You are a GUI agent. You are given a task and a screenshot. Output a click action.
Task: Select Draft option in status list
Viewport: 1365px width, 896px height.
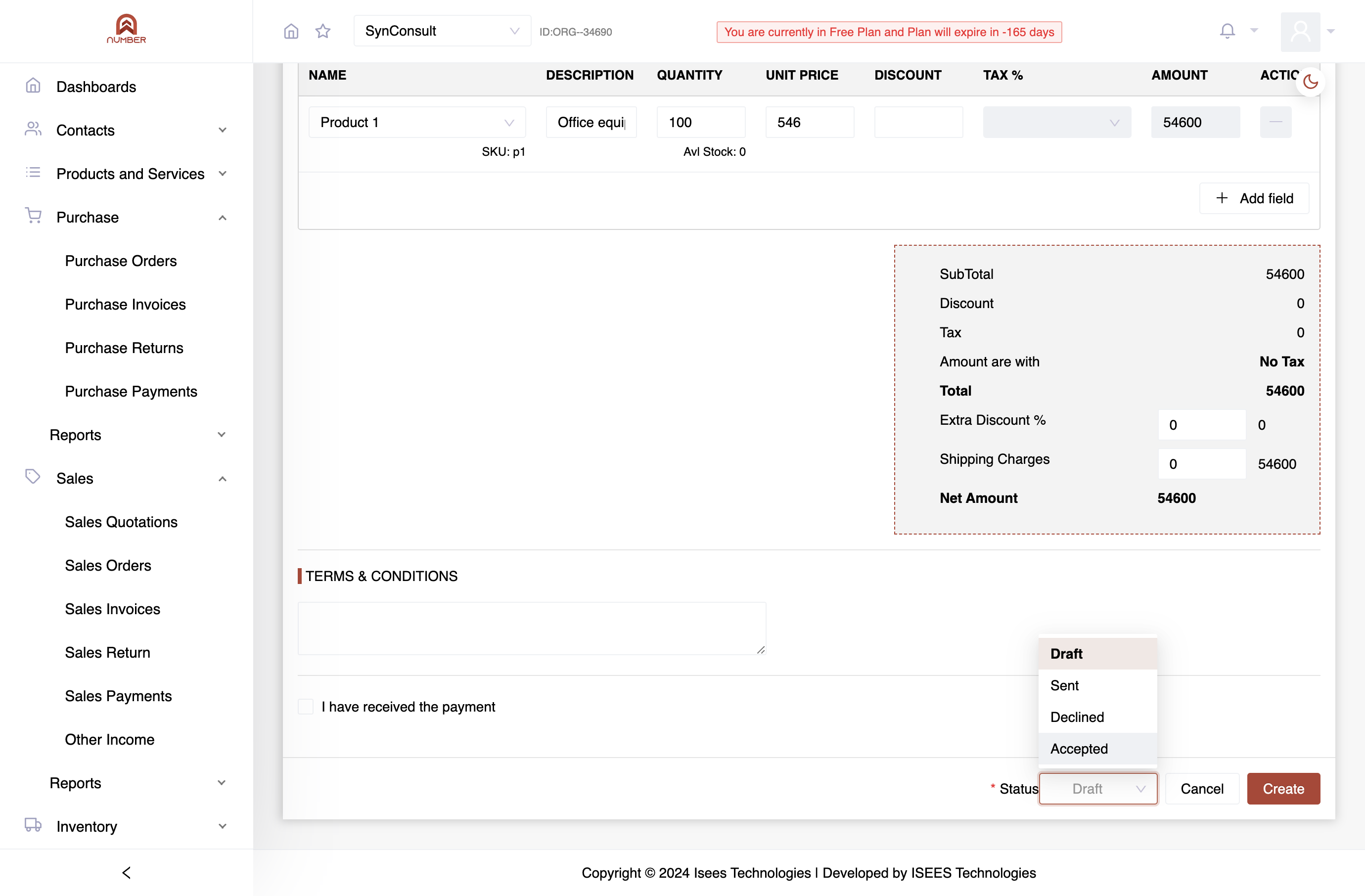[x=1097, y=654]
